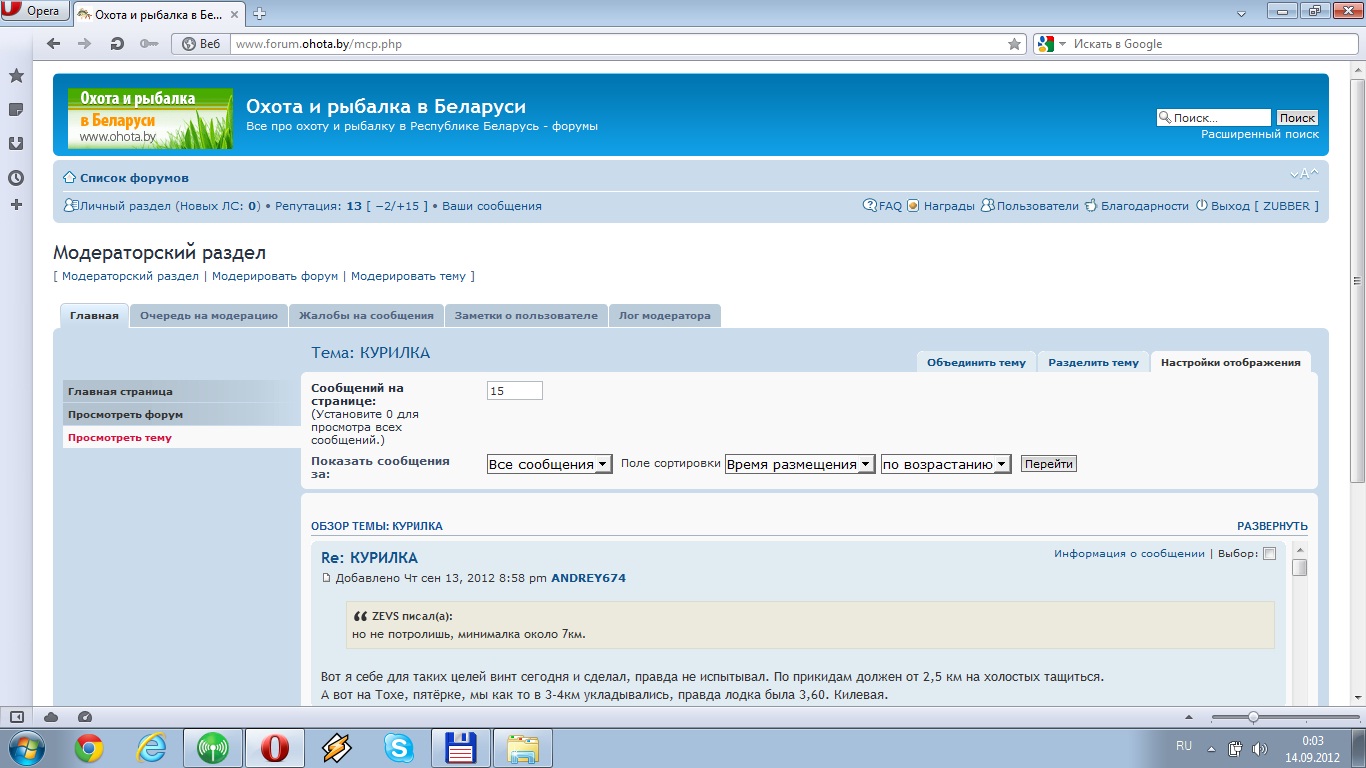Bookmark the page using the address bar star
The width and height of the screenshot is (1366, 768).
point(1014,44)
